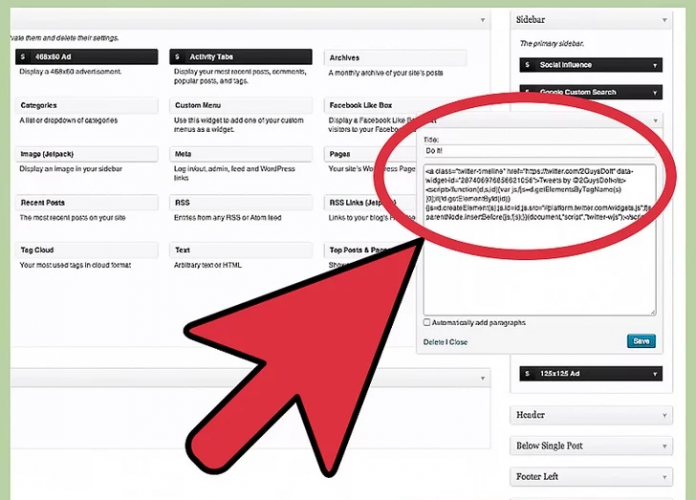
Task: Expand the Social Influence widget dropdown arrow
Action: pyautogui.click(x=654, y=65)
